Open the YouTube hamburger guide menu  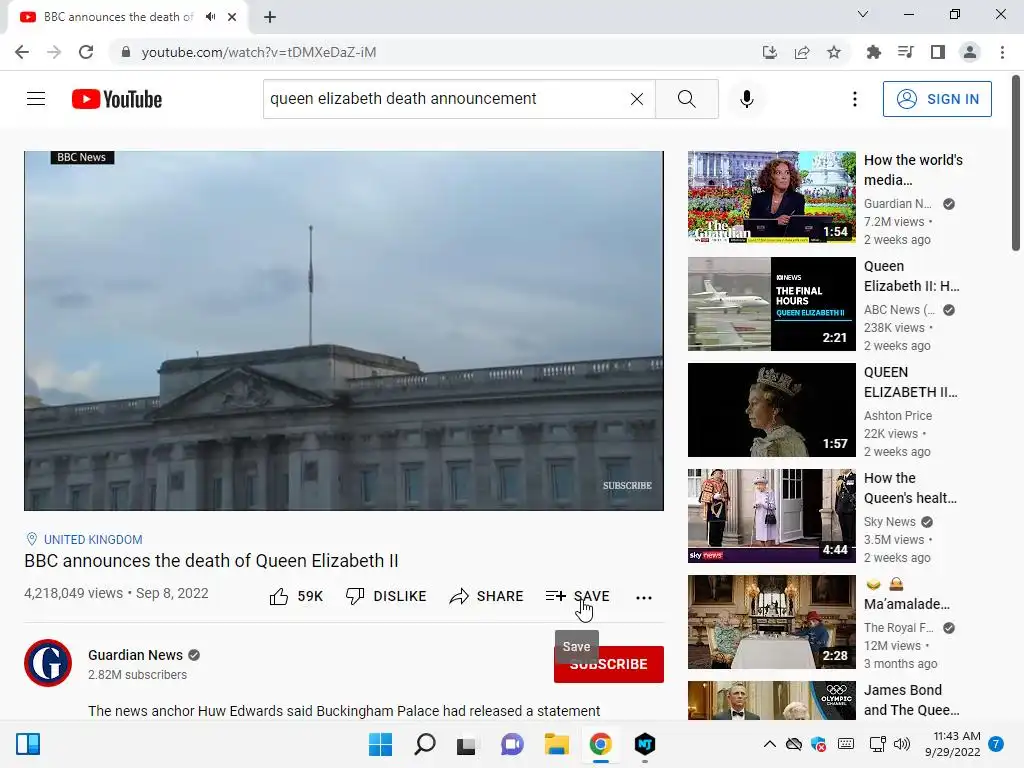[36, 99]
